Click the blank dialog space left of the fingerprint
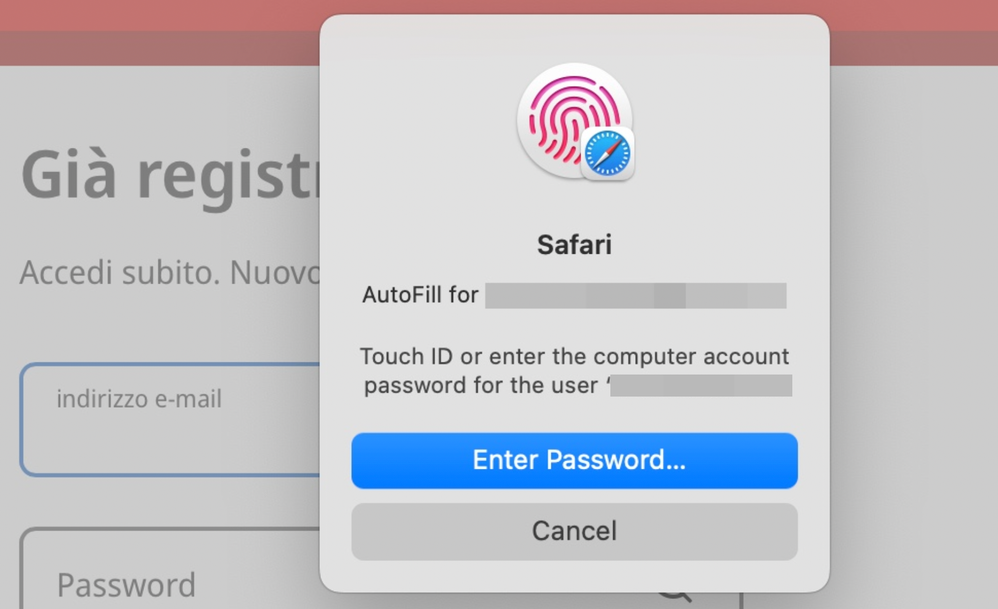Viewport: 998px width, 609px height. coord(420,120)
